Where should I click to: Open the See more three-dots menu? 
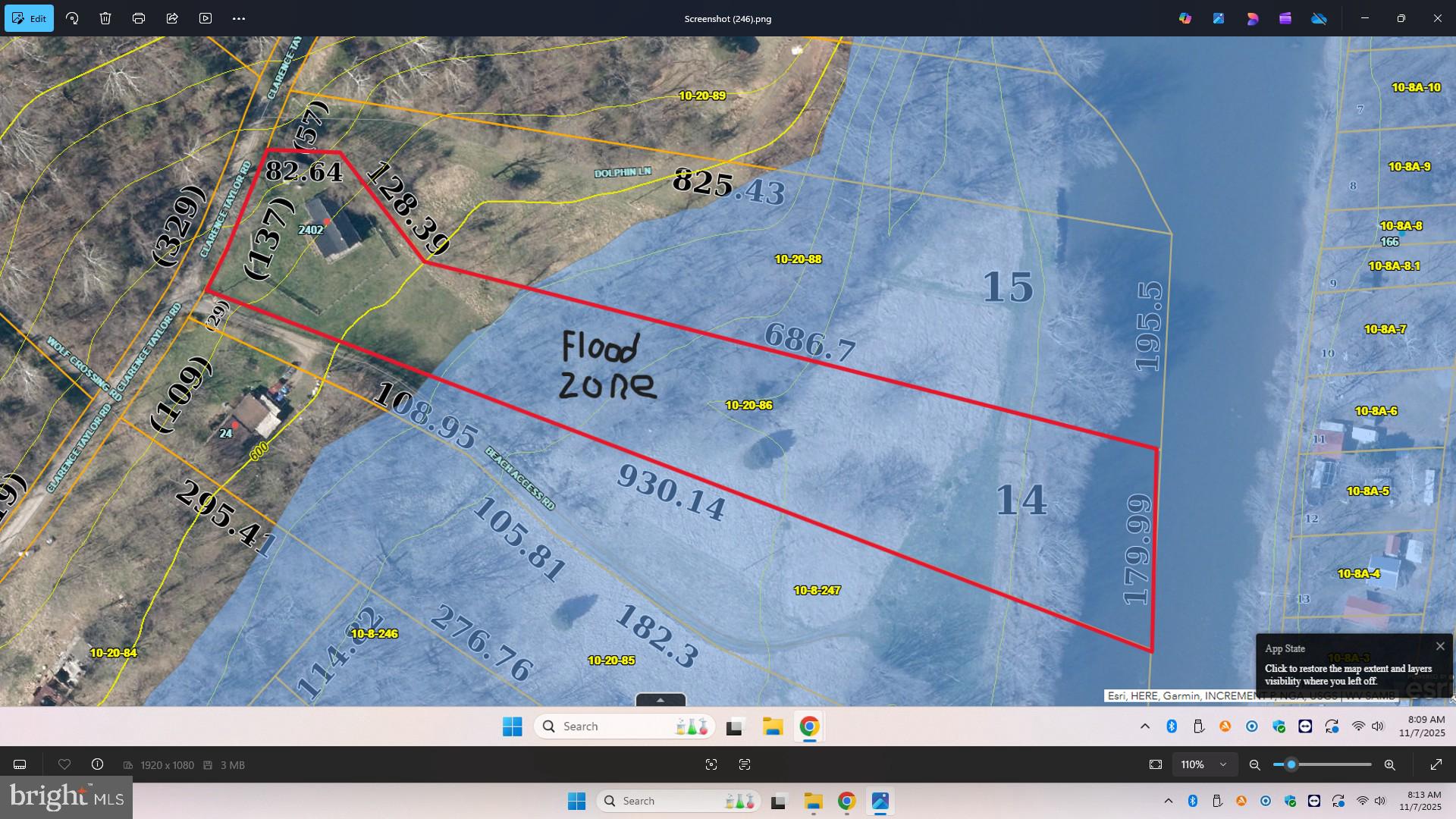(x=239, y=18)
